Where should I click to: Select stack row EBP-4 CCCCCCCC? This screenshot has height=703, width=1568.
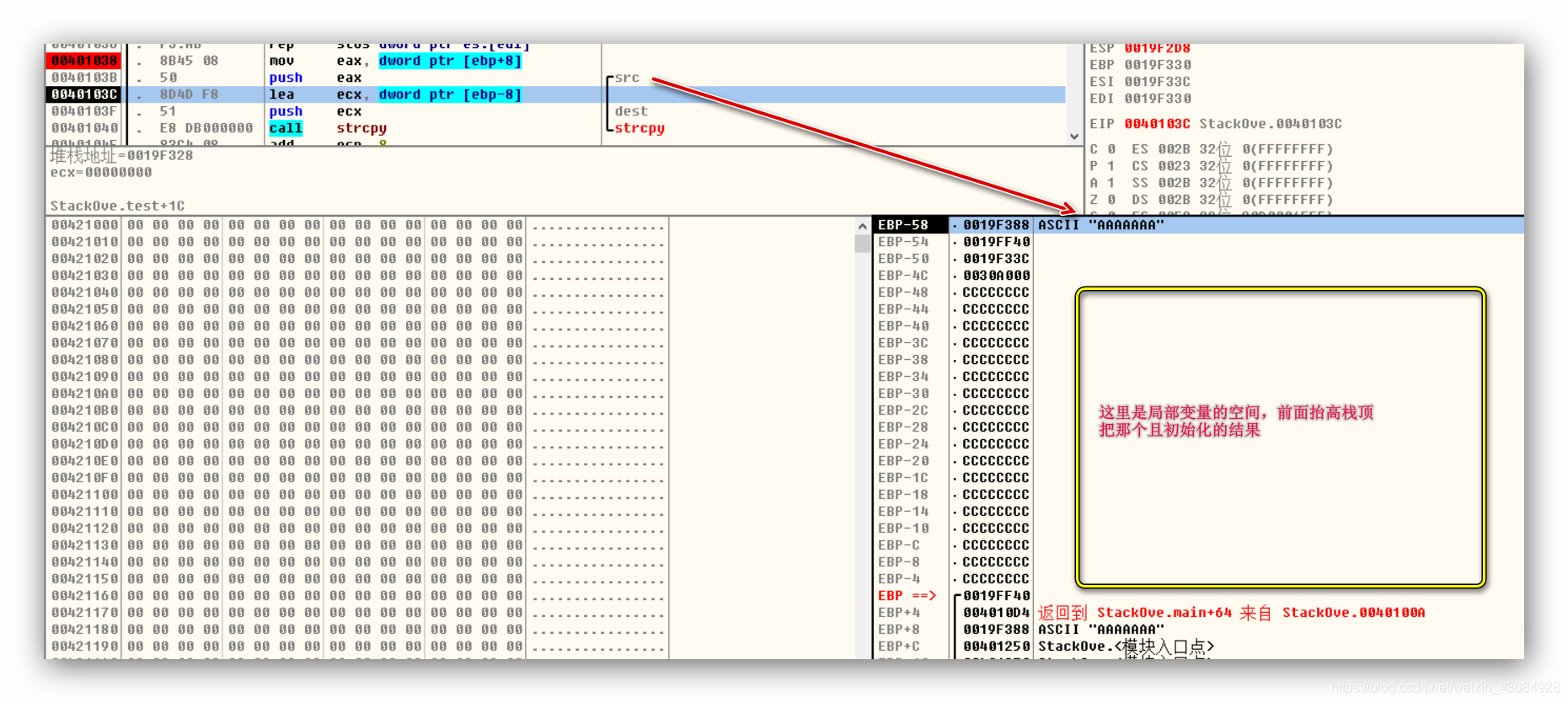coord(996,579)
